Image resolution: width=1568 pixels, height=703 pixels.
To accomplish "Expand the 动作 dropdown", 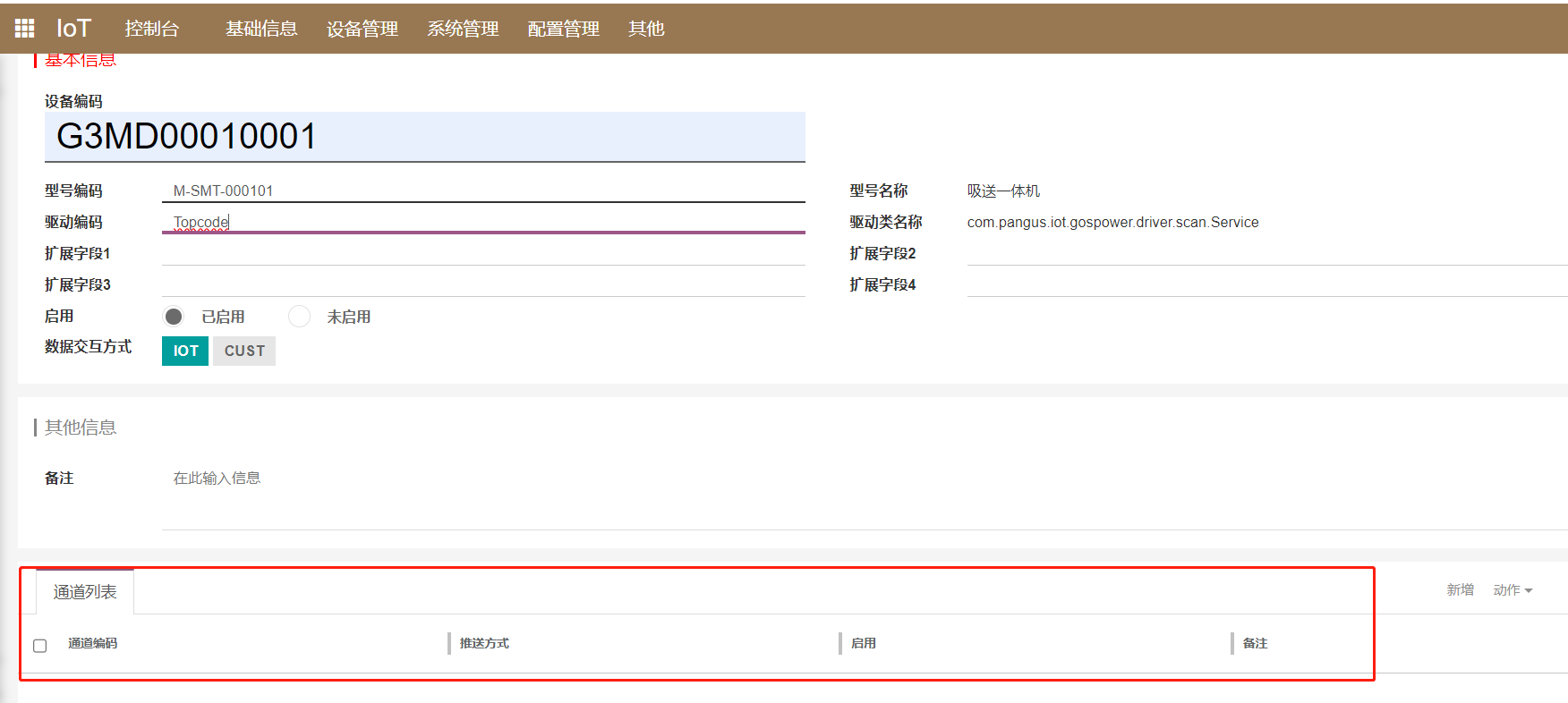I will [1513, 590].
